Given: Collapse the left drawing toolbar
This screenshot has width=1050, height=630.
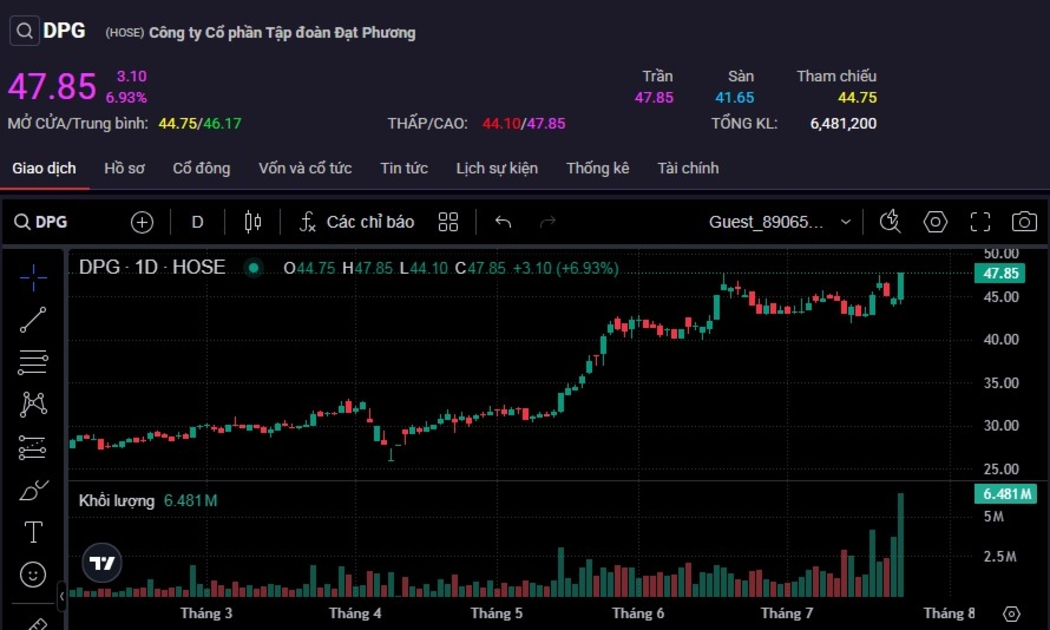Looking at the screenshot, I should [62, 596].
